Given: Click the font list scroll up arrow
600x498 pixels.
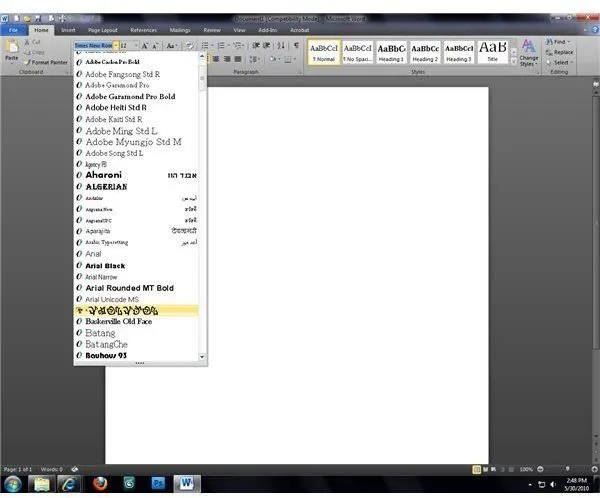Looking at the screenshot, I should coord(202,56).
